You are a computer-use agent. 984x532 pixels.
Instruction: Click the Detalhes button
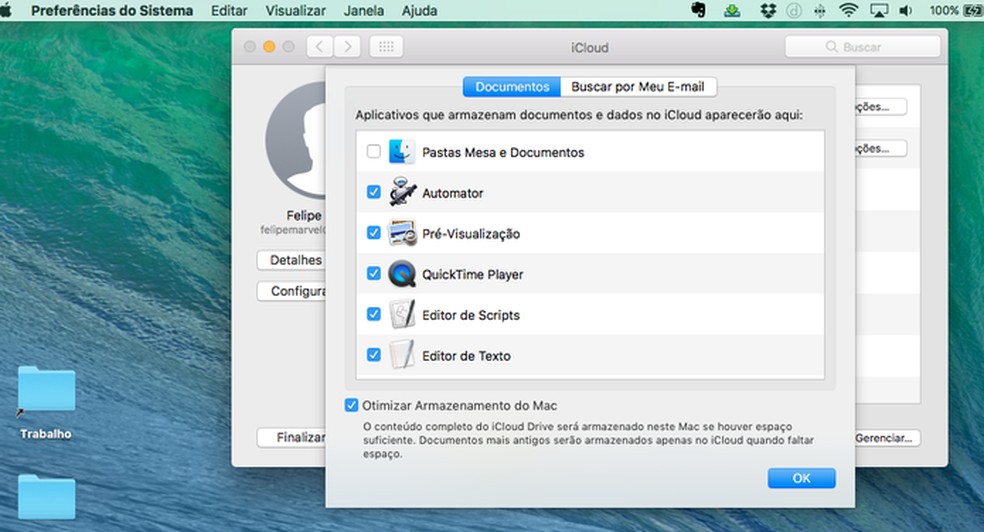coord(291,260)
